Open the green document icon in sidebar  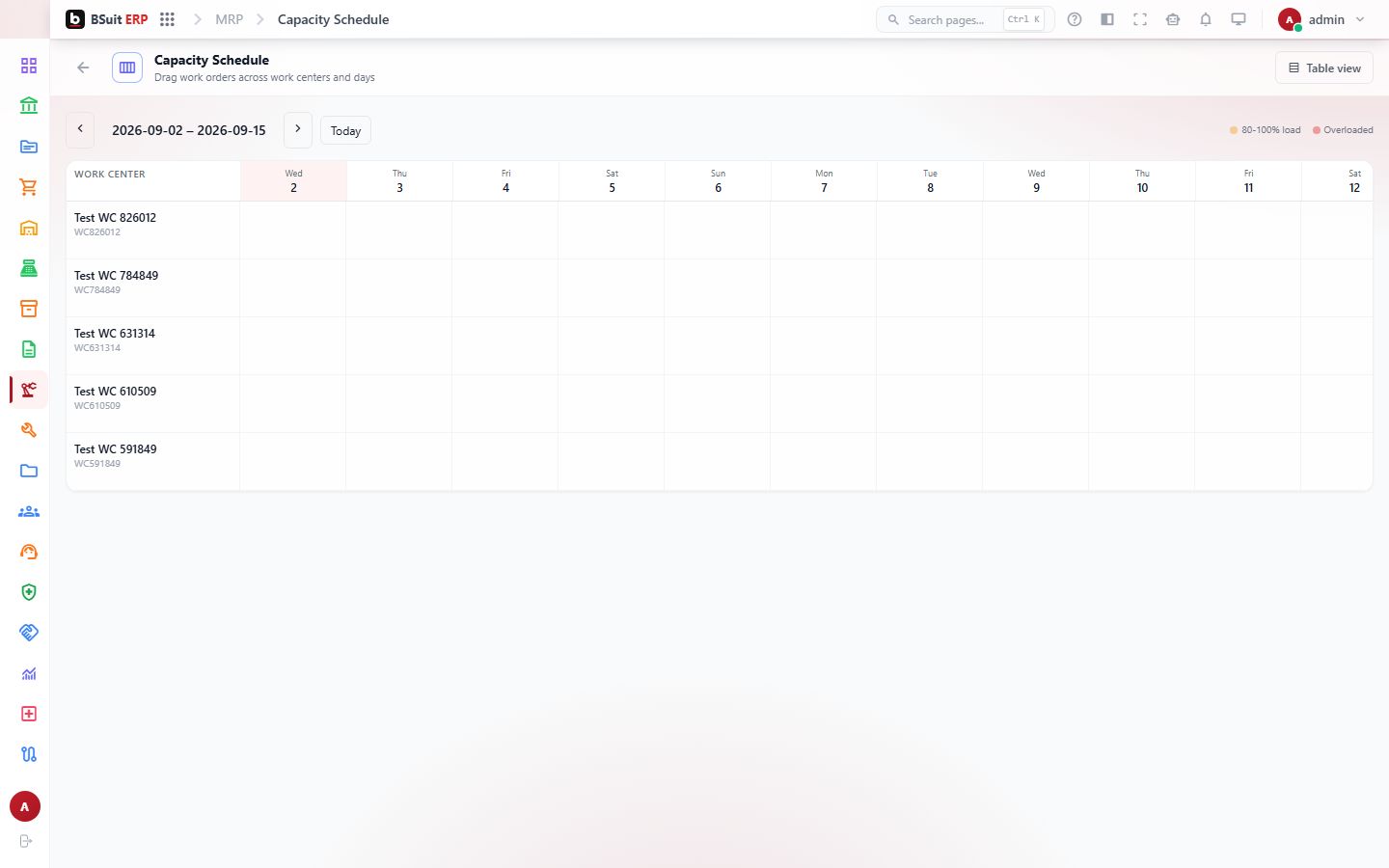[x=29, y=349]
